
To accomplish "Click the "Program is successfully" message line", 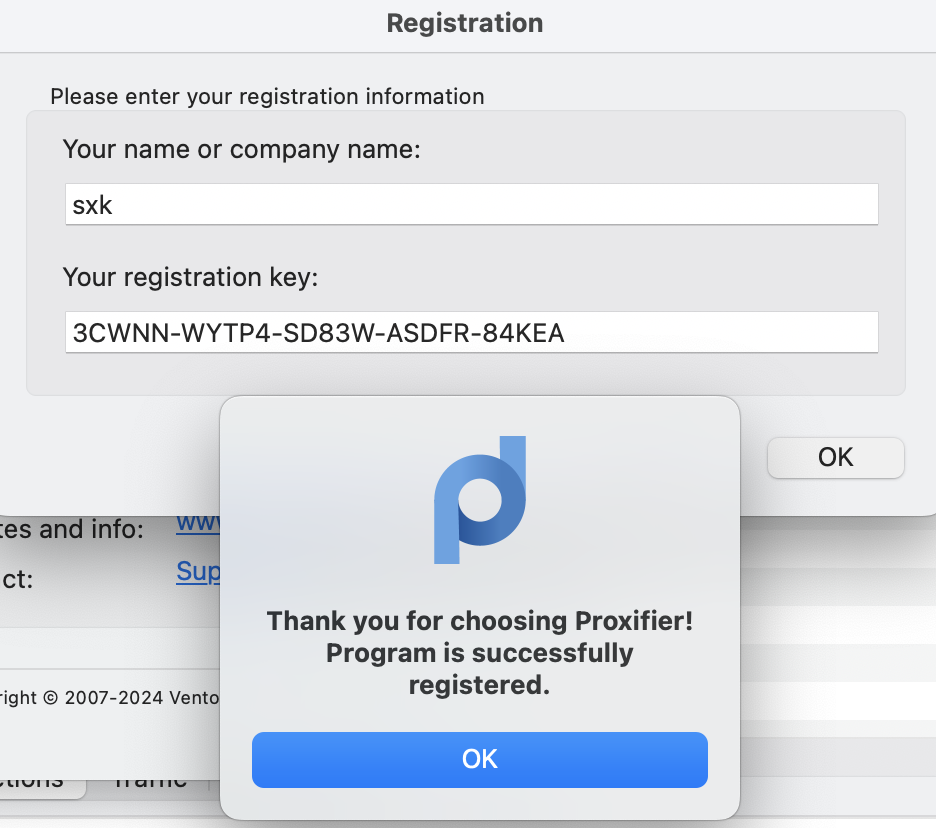I will tap(479, 653).
